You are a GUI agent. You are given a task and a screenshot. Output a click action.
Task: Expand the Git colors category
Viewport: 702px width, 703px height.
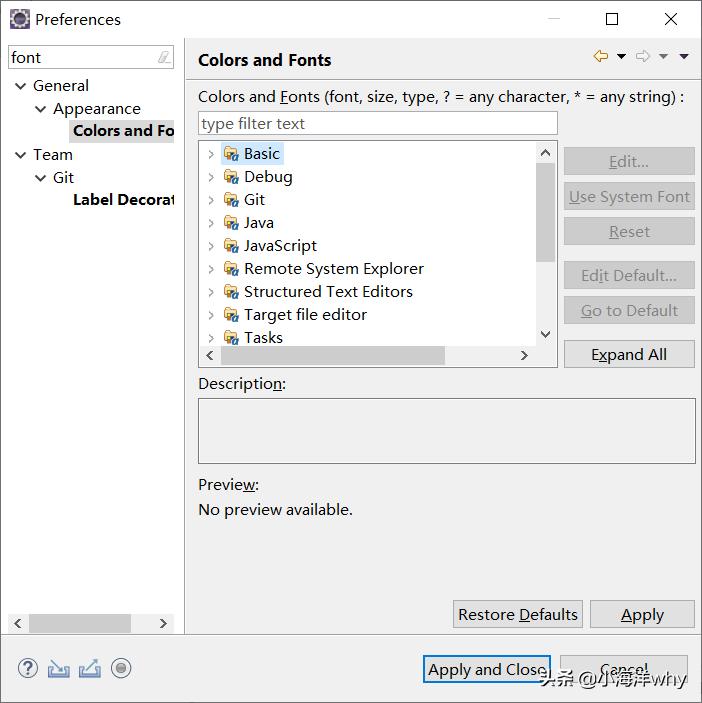coord(211,200)
